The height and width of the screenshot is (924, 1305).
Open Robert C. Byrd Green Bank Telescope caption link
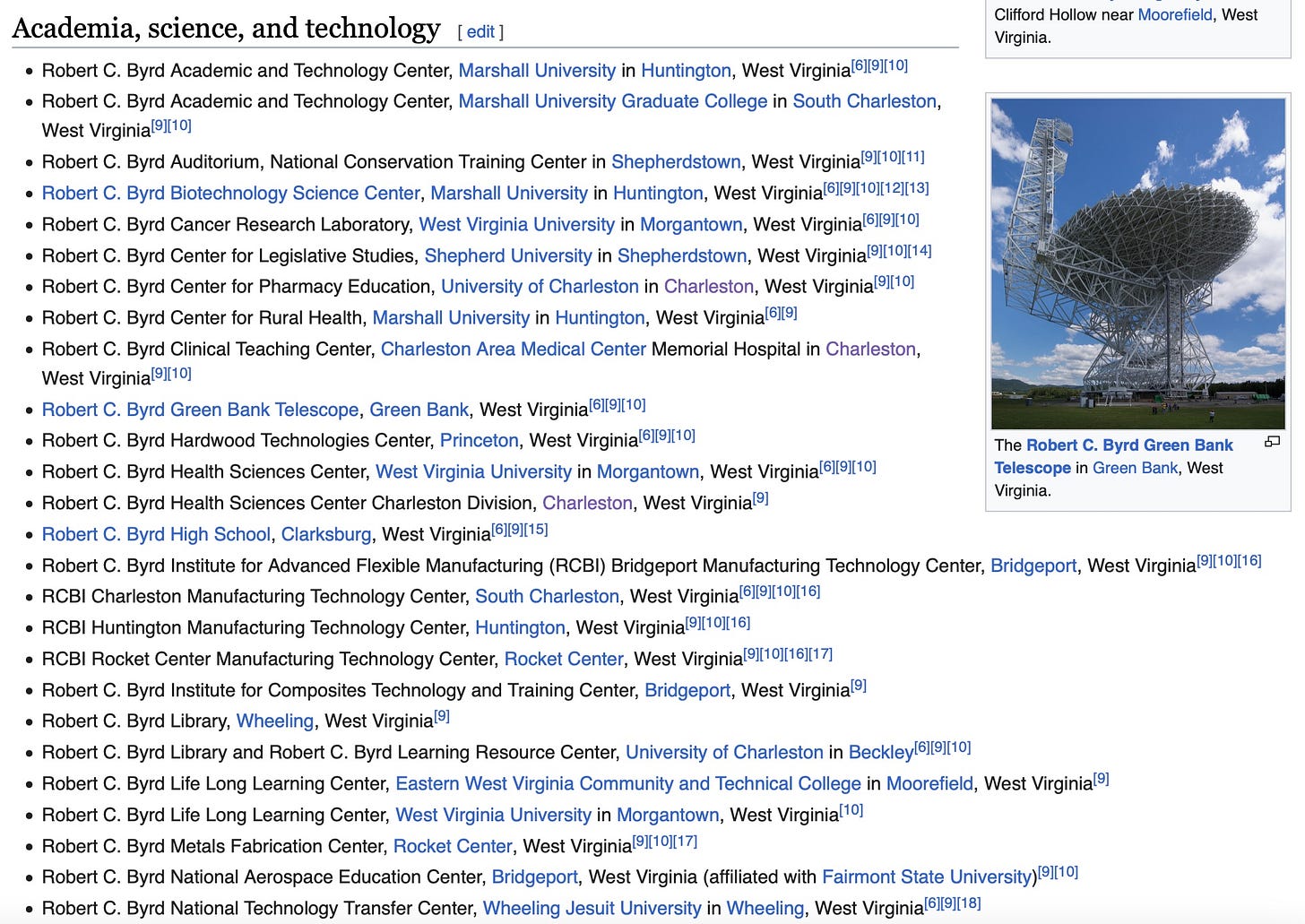[x=1114, y=456]
